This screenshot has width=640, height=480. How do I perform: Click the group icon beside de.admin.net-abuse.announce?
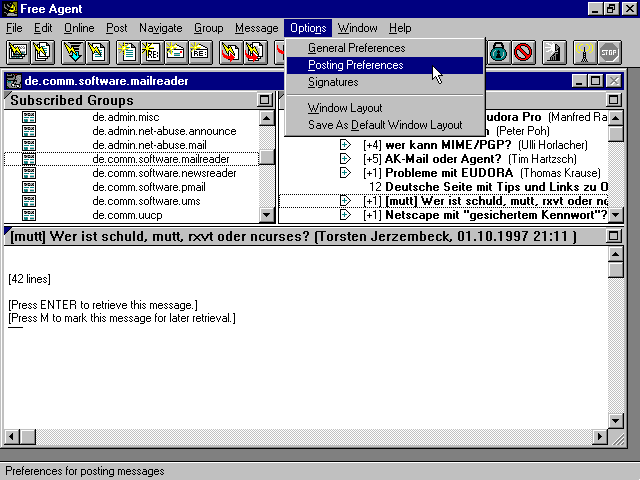[x=29, y=131]
